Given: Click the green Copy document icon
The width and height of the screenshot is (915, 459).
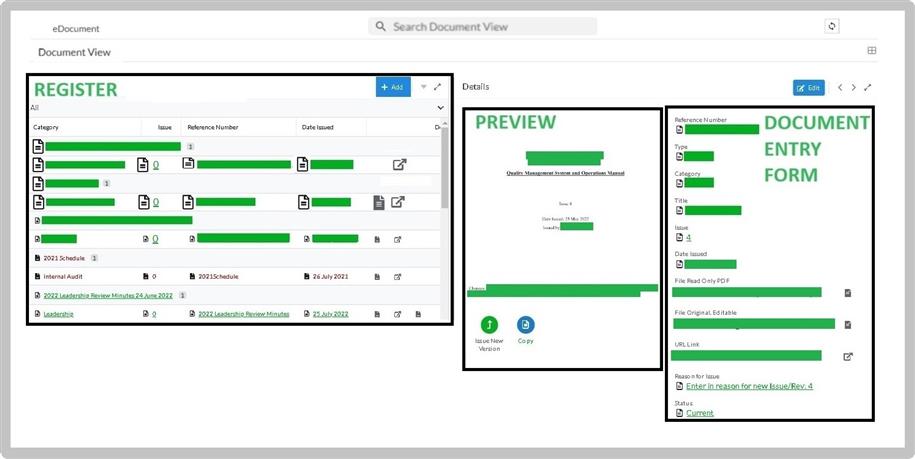Looking at the screenshot, I should point(526,324).
